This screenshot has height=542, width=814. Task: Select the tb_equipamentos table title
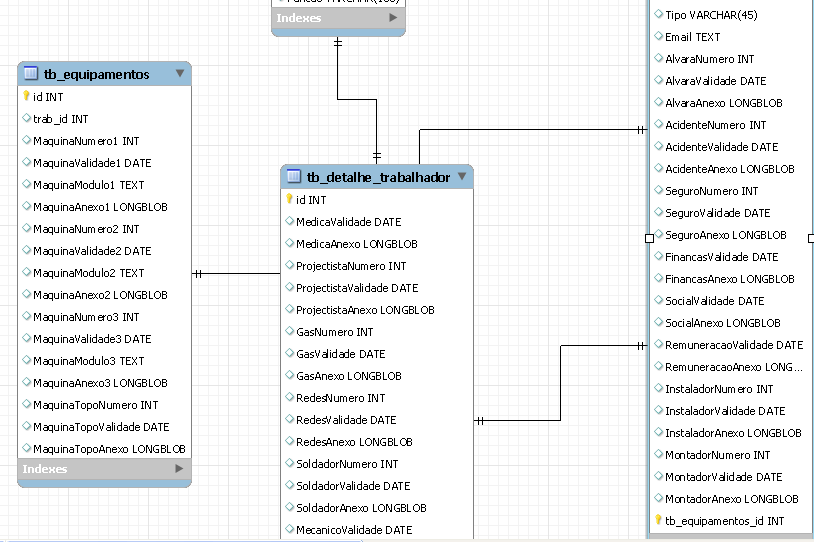pyautogui.click(x=96, y=74)
